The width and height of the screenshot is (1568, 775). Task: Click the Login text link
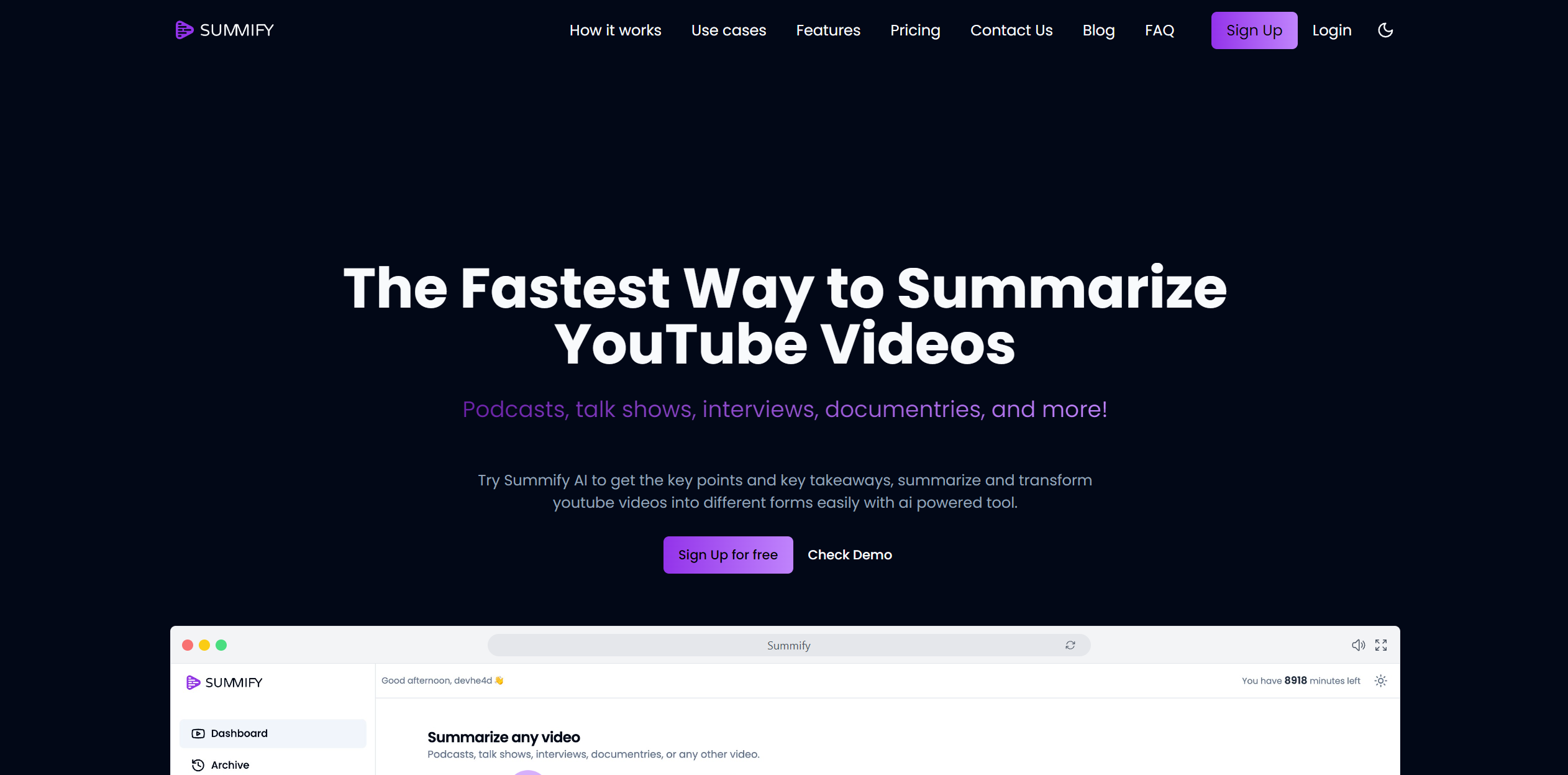(x=1332, y=30)
